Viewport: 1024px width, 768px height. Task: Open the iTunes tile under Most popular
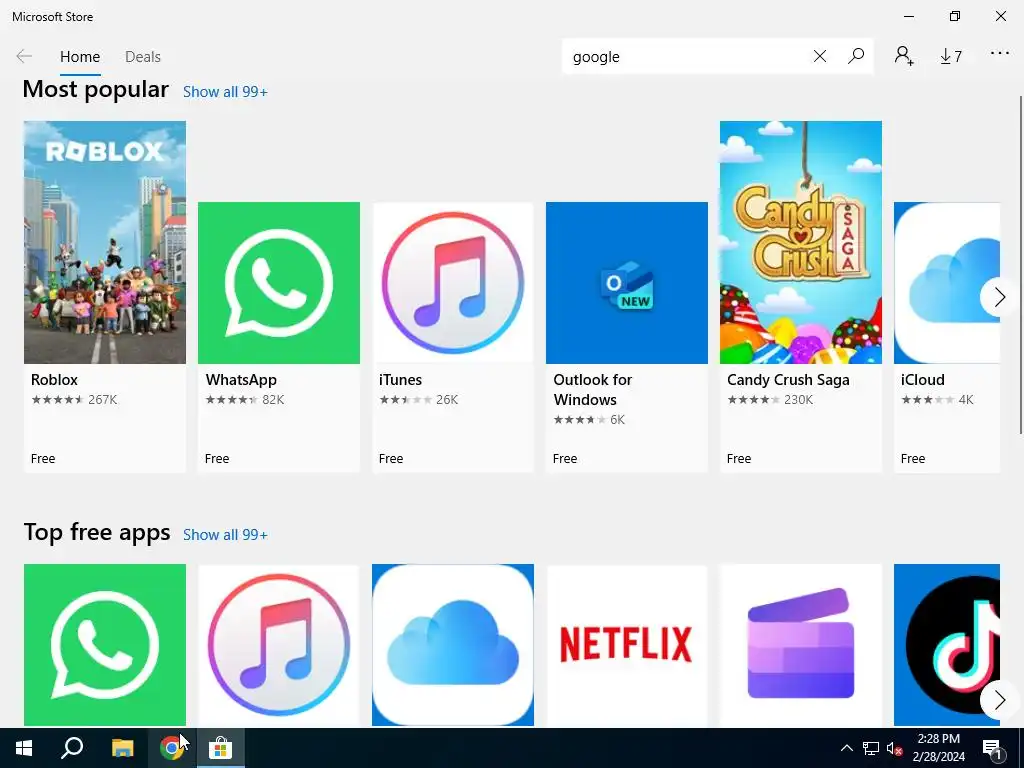point(453,337)
